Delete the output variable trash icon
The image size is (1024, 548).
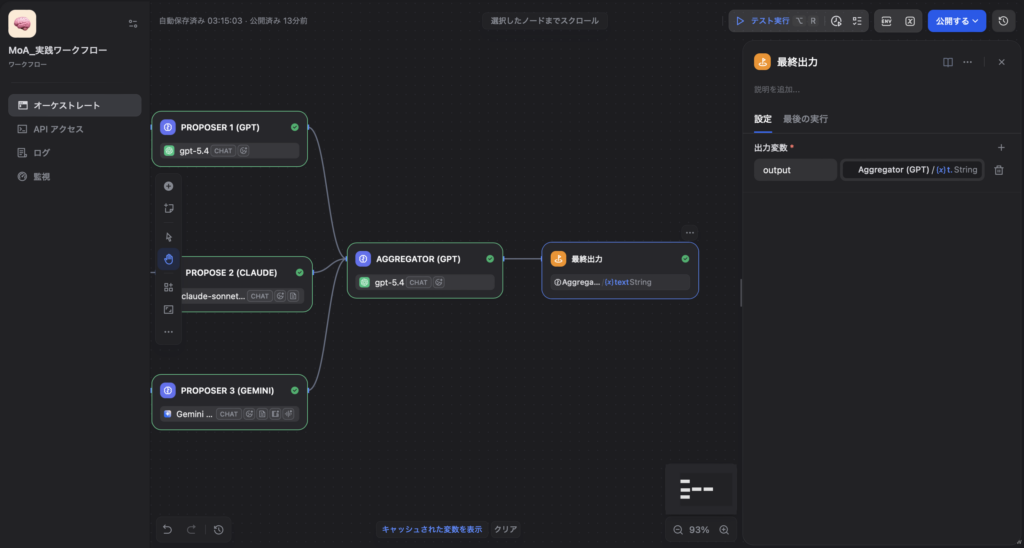[x=999, y=170]
